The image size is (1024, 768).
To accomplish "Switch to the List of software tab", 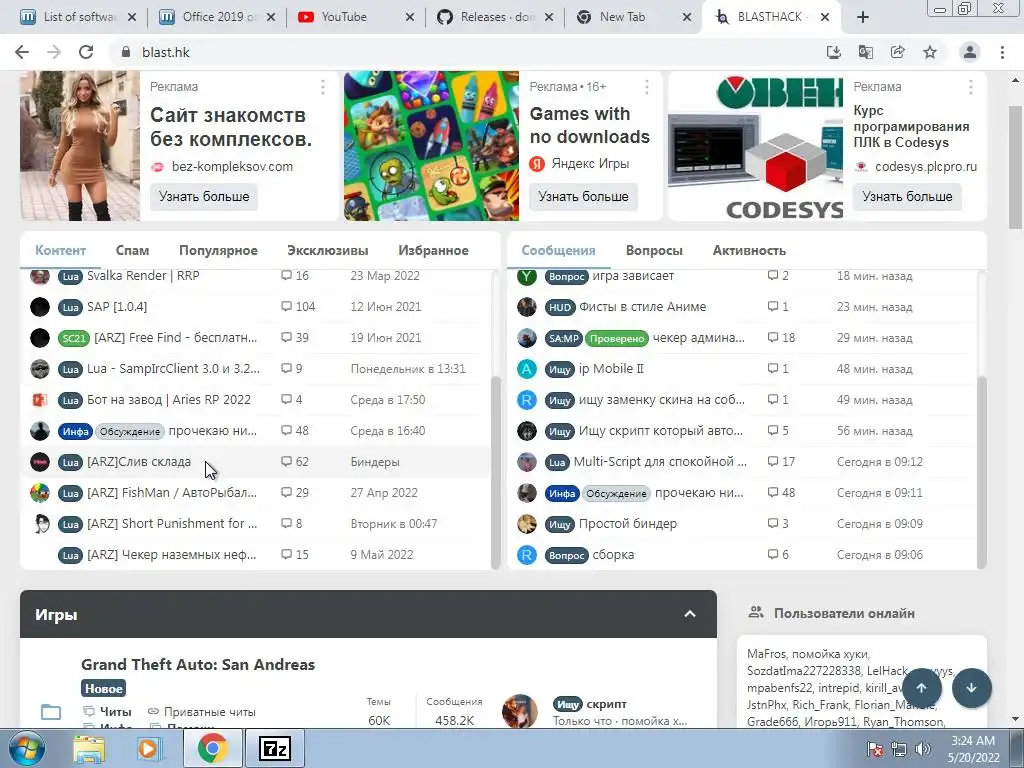I will pyautogui.click(x=78, y=17).
